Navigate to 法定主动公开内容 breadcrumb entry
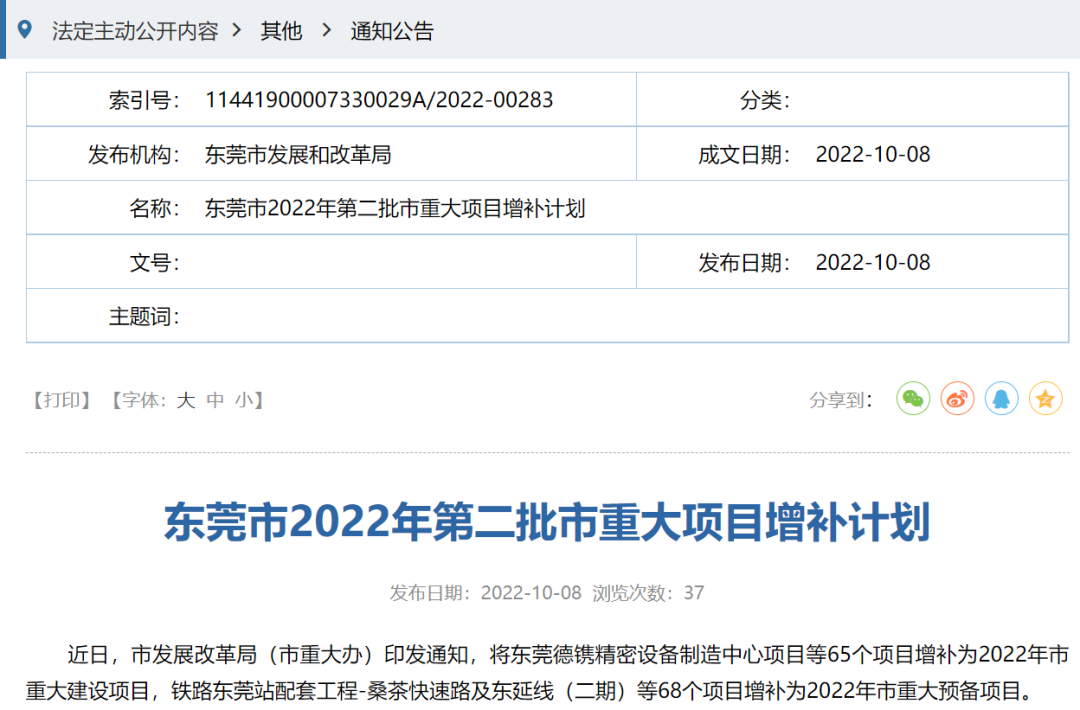Viewport: 1080px width, 710px height. (x=135, y=31)
